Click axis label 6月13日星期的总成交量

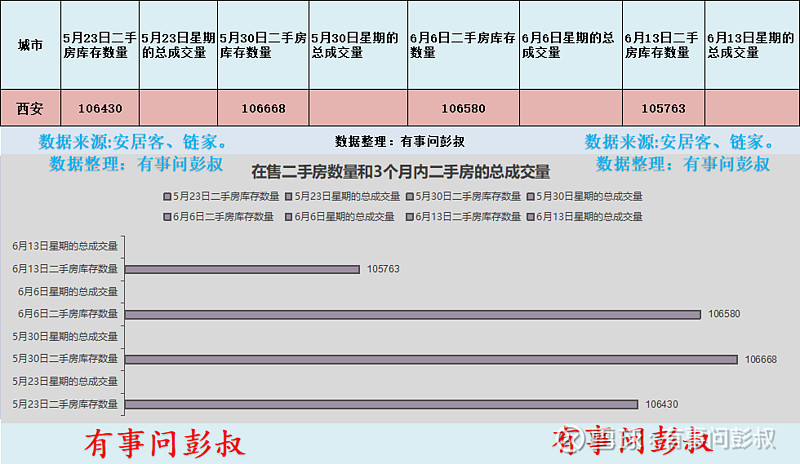point(65,246)
